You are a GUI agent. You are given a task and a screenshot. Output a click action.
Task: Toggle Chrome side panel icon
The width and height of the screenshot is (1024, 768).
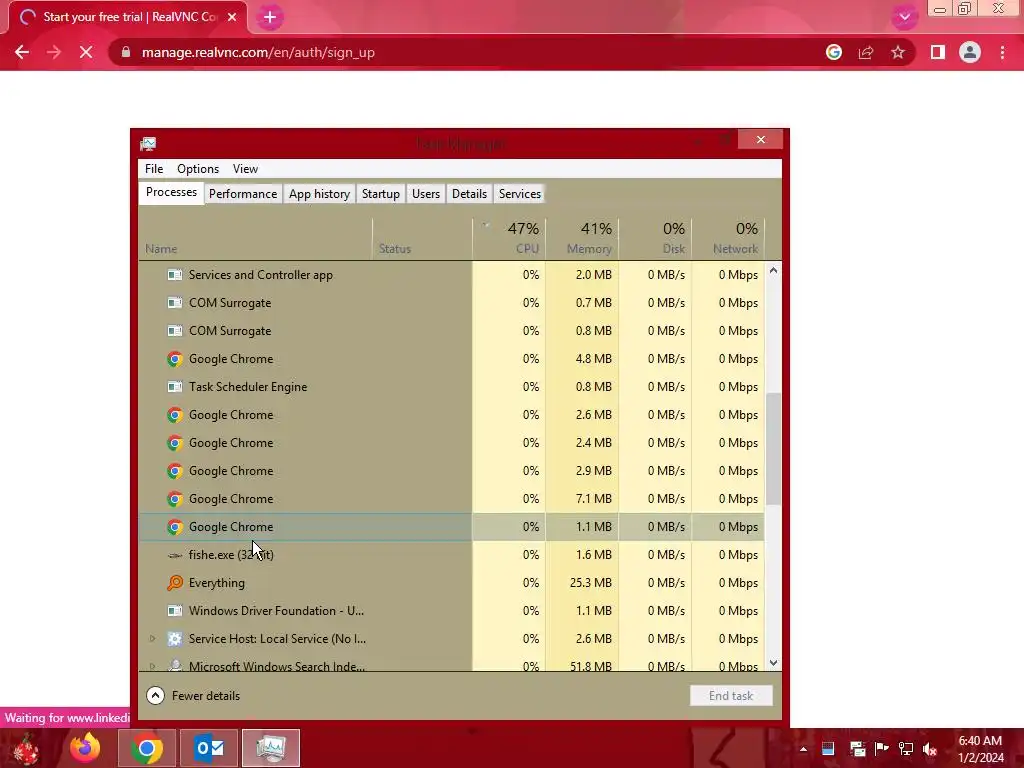(938, 52)
